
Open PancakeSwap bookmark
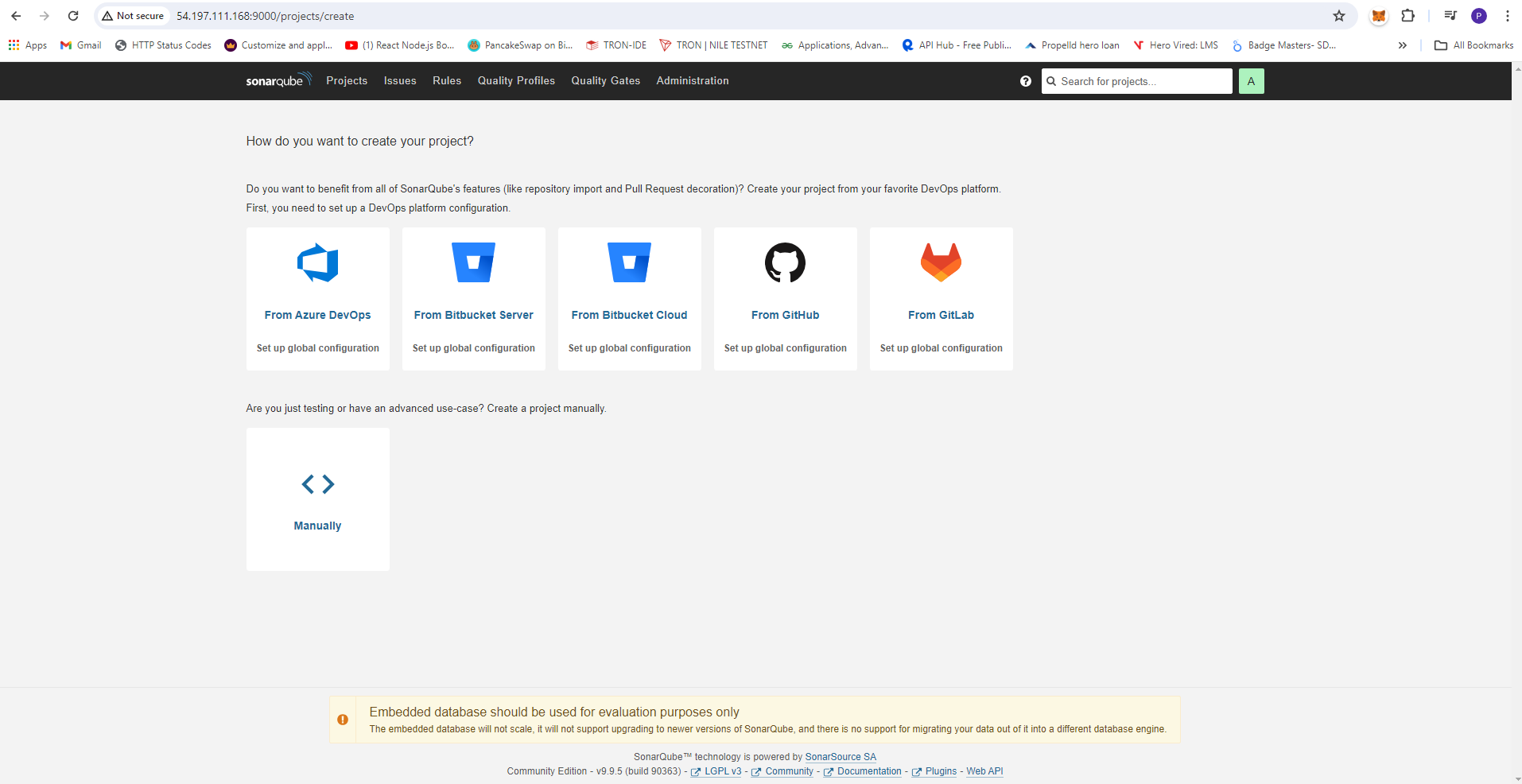pyautogui.click(x=520, y=45)
